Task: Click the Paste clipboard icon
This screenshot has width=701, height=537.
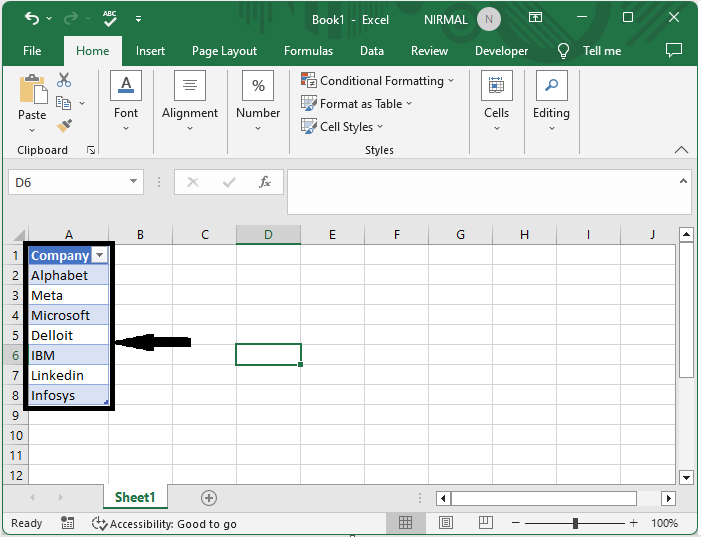Action: coord(33,89)
